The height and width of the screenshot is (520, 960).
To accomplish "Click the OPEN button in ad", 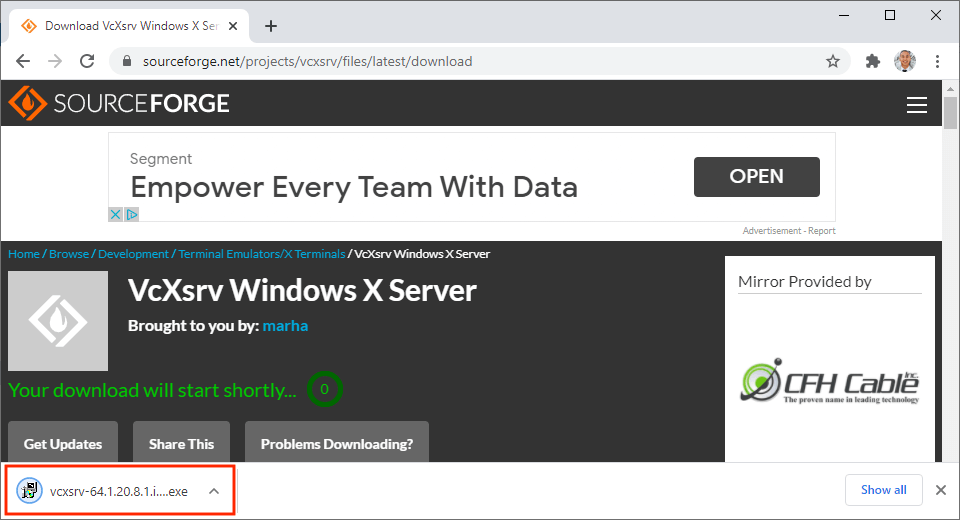I will [756, 176].
